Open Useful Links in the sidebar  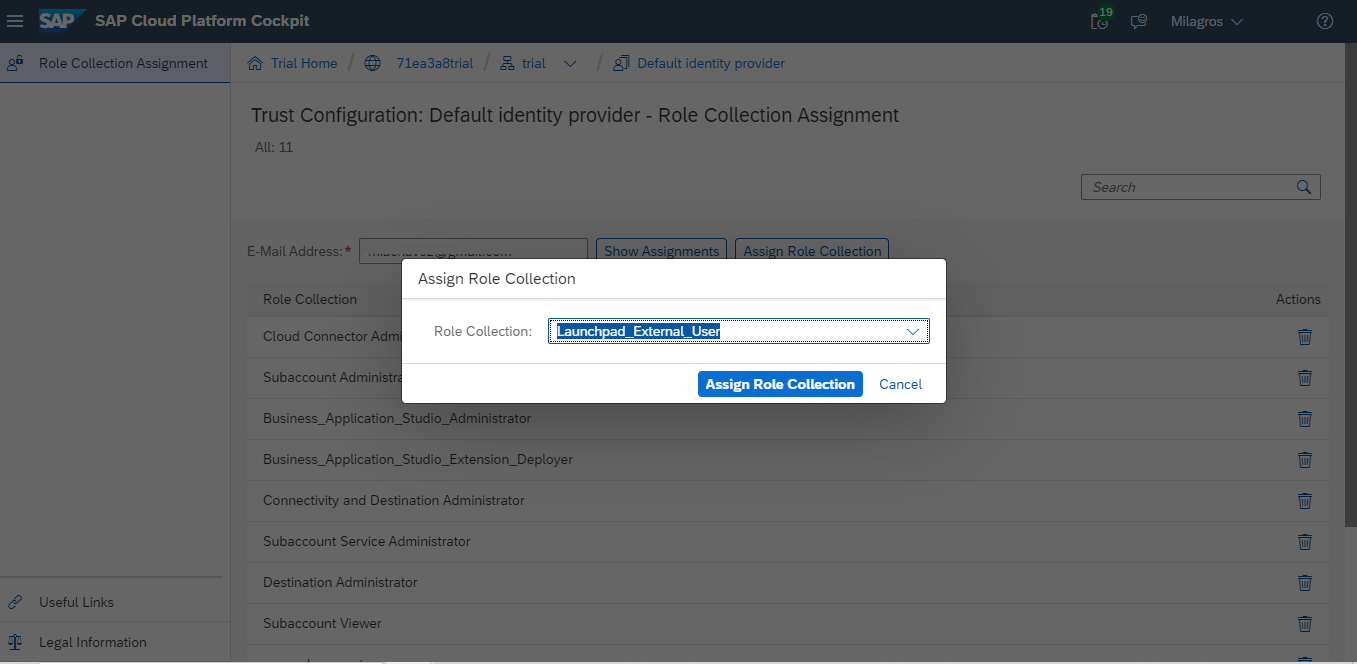(x=76, y=602)
